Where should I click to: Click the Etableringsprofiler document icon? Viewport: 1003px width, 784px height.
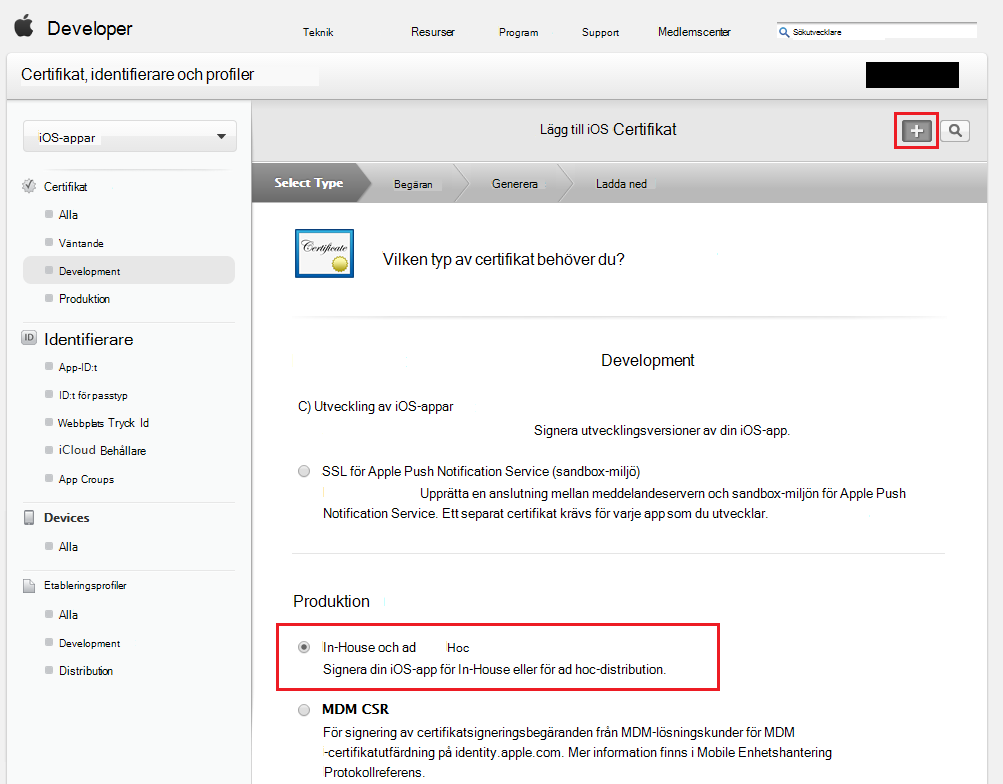coord(28,587)
